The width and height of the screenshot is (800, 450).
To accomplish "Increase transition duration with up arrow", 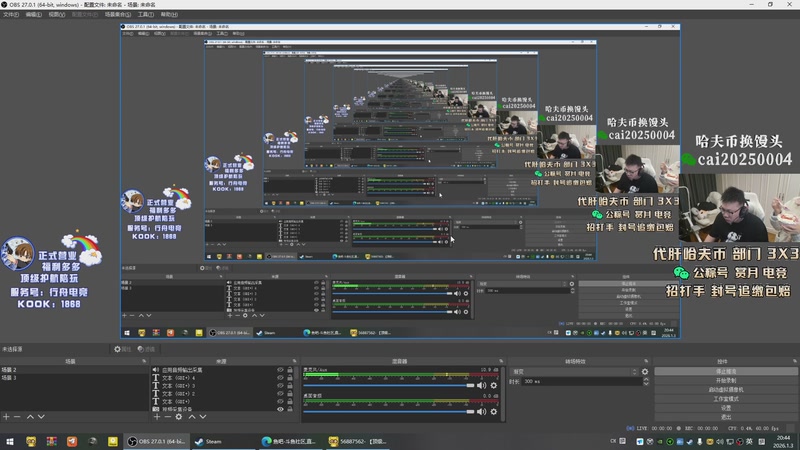I will [645, 379].
